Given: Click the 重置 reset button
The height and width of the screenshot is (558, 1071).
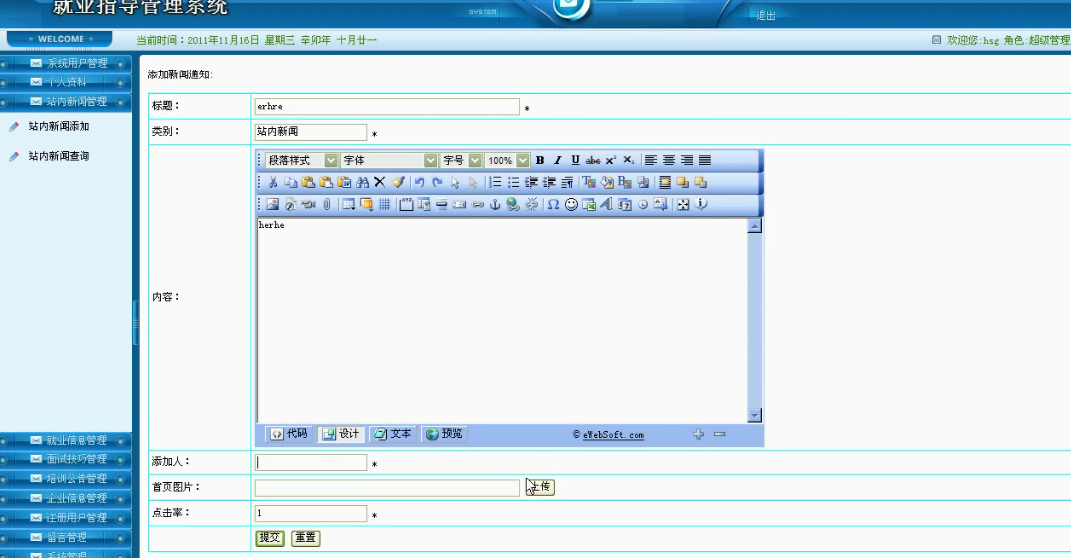Looking at the screenshot, I should pyautogui.click(x=305, y=538).
